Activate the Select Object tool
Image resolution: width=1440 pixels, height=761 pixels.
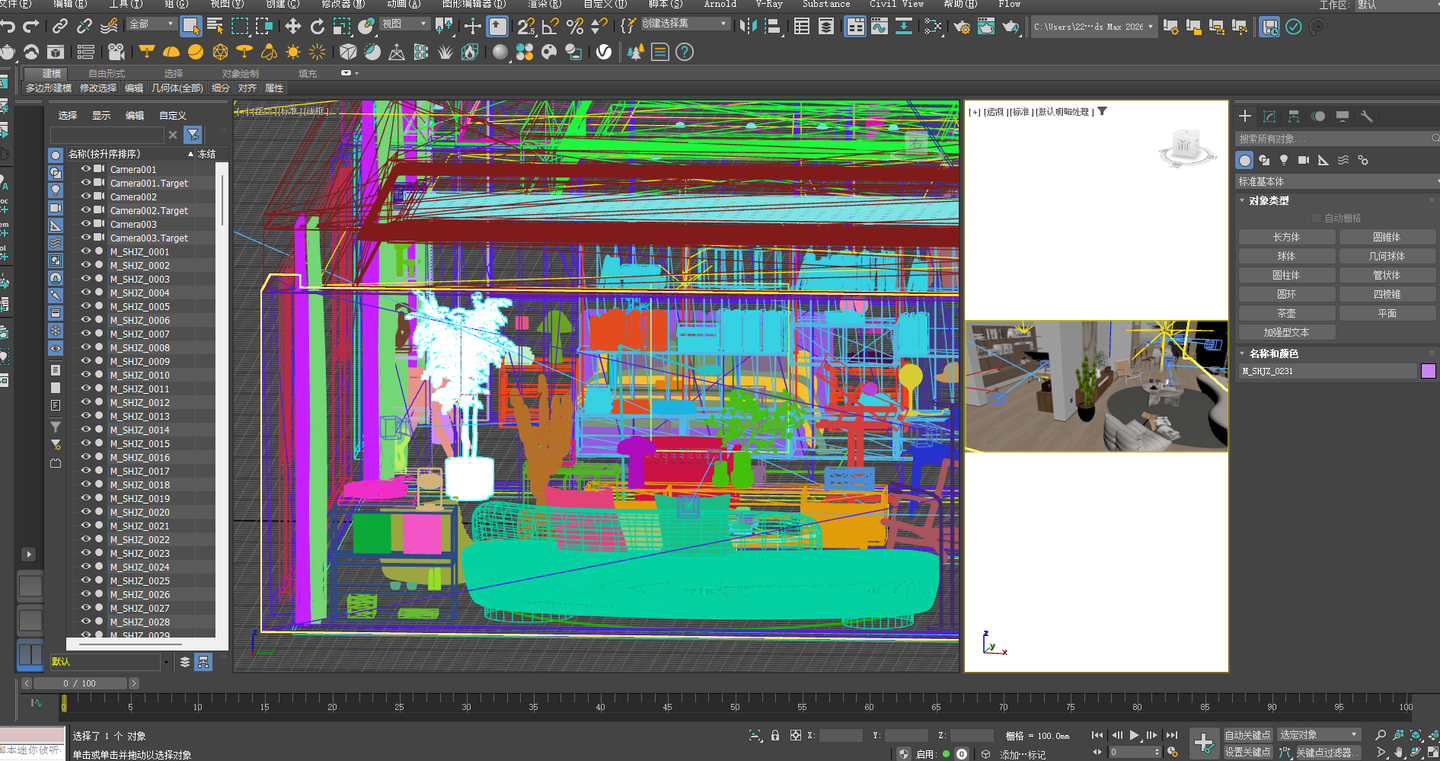point(190,26)
